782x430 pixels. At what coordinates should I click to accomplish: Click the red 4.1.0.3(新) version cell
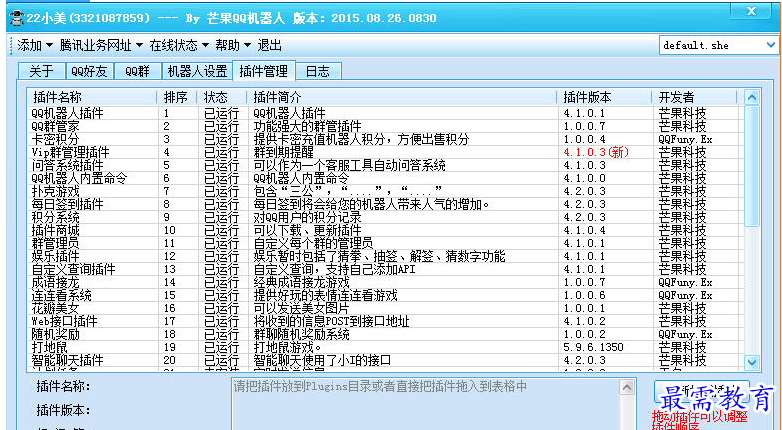[x=596, y=152]
